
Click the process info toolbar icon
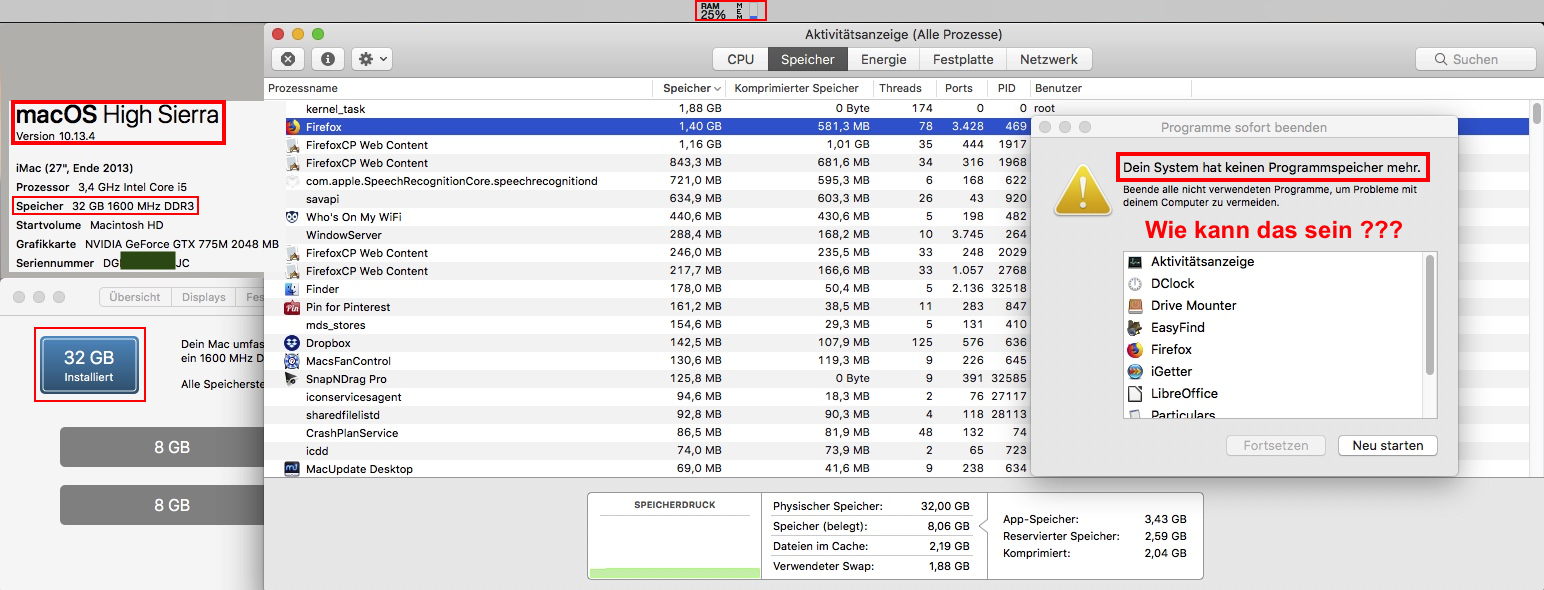point(327,59)
